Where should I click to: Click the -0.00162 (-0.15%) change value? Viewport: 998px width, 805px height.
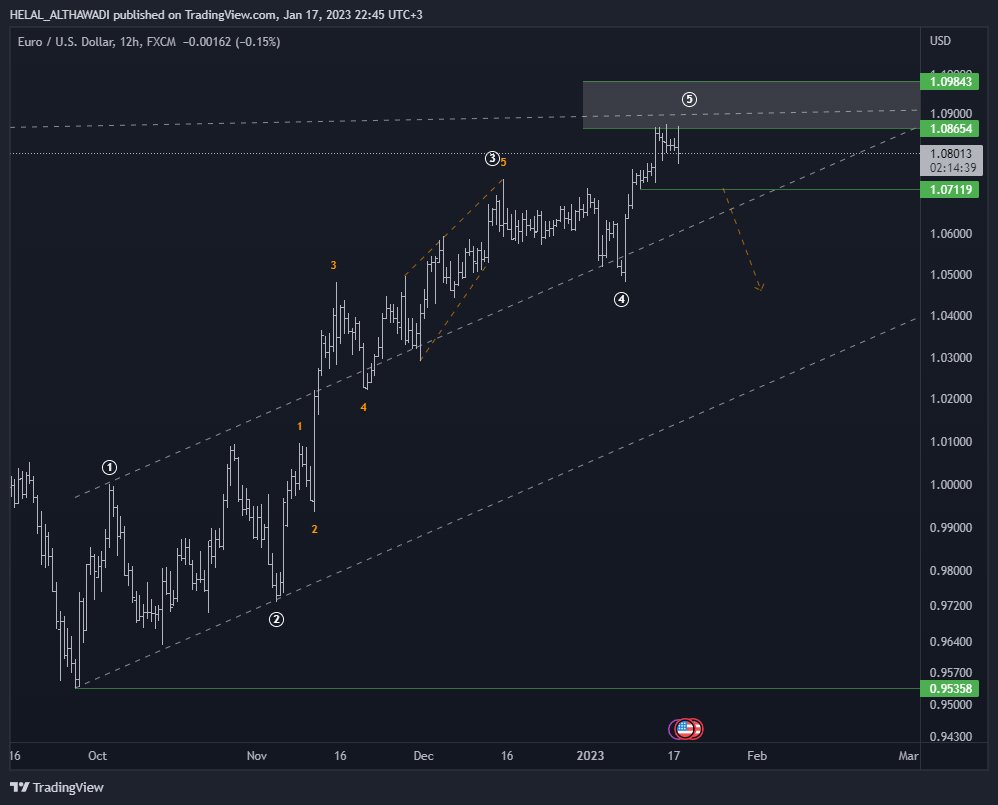[x=231, y=41]
